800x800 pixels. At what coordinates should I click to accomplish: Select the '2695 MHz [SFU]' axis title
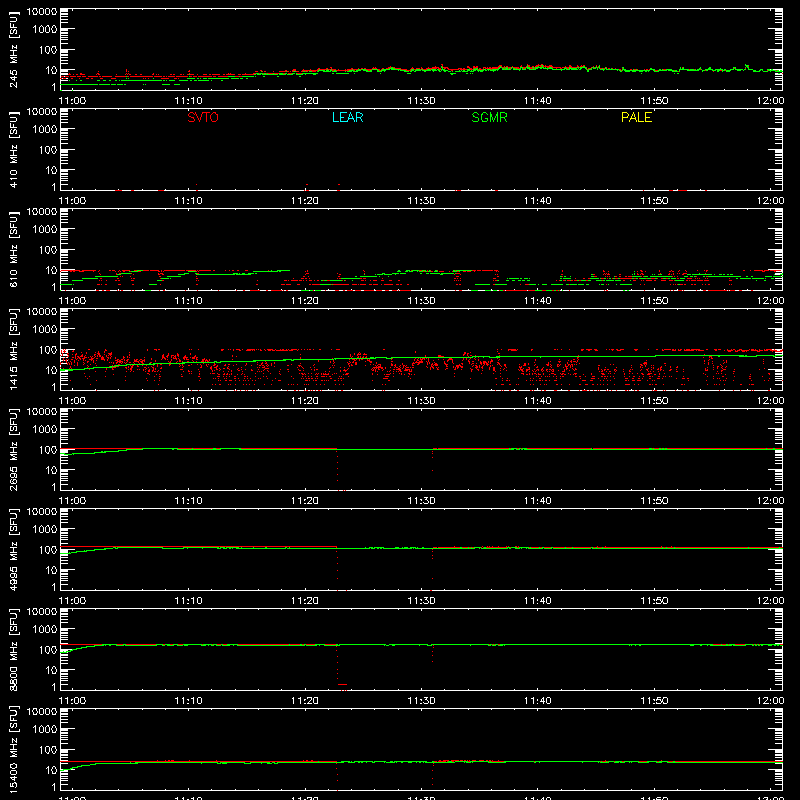point(13,449)
